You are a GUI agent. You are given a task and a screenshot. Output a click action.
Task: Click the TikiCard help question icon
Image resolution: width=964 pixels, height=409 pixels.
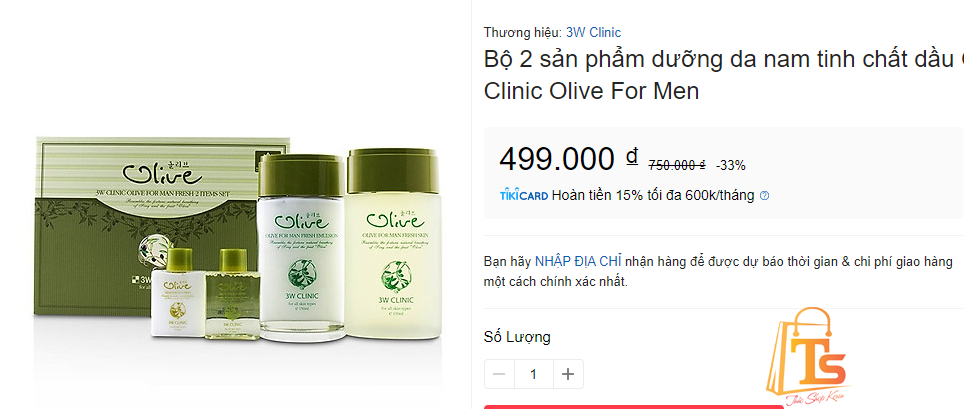(764, 196)
